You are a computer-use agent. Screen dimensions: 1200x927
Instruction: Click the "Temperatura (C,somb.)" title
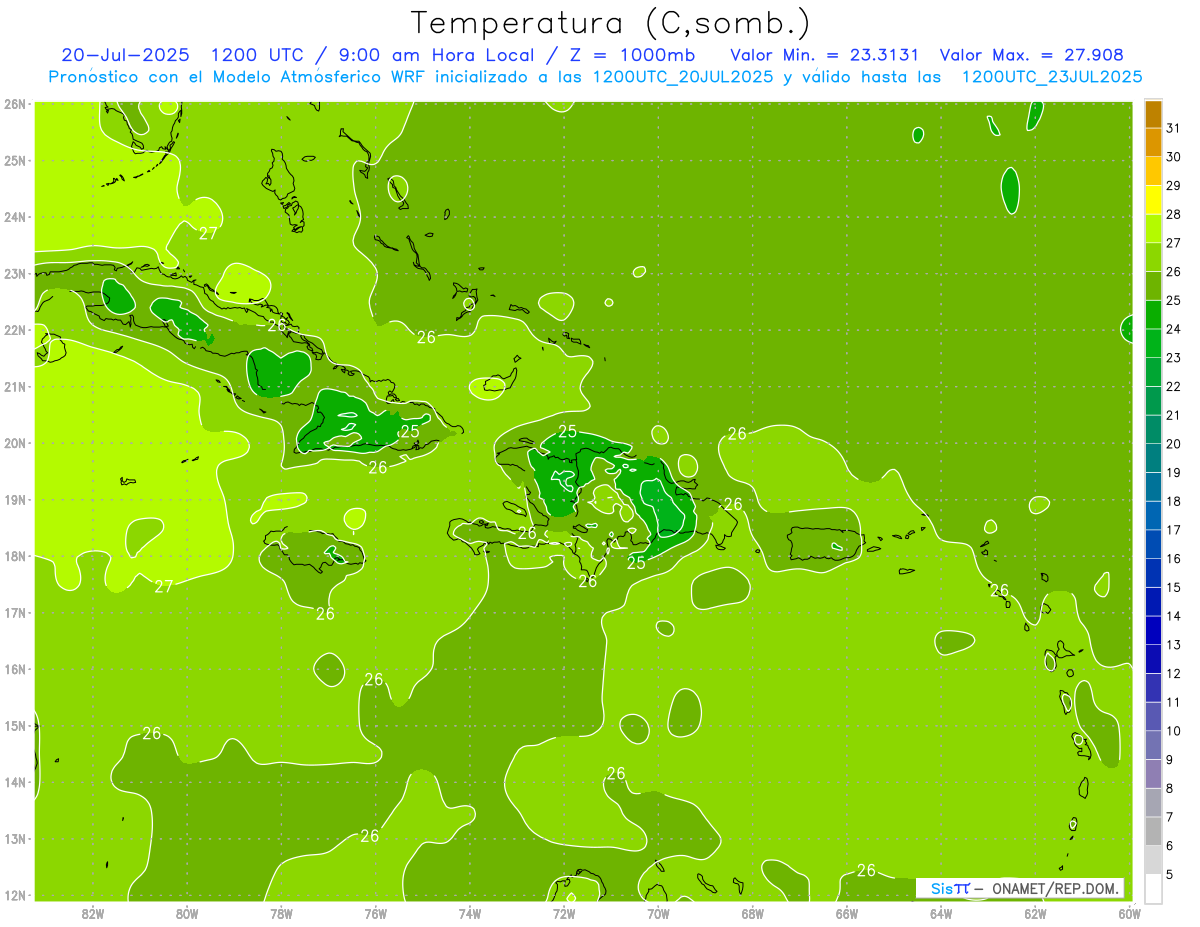(611, 23)
